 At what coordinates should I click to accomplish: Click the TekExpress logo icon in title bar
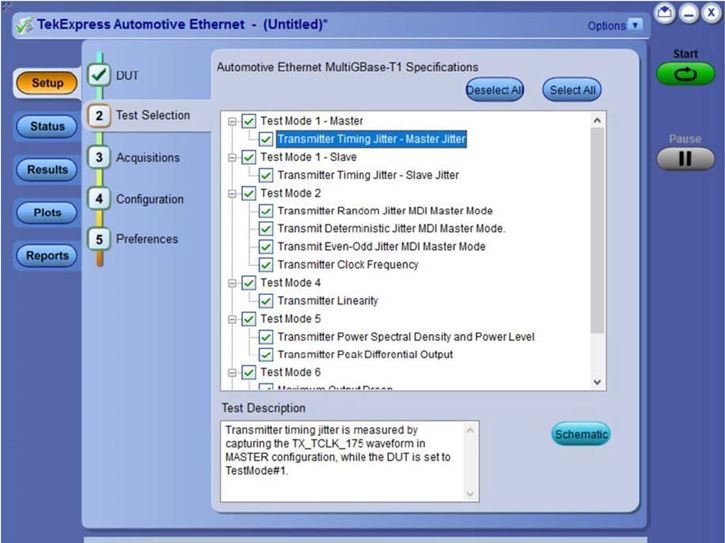click(x=24, y=25)
